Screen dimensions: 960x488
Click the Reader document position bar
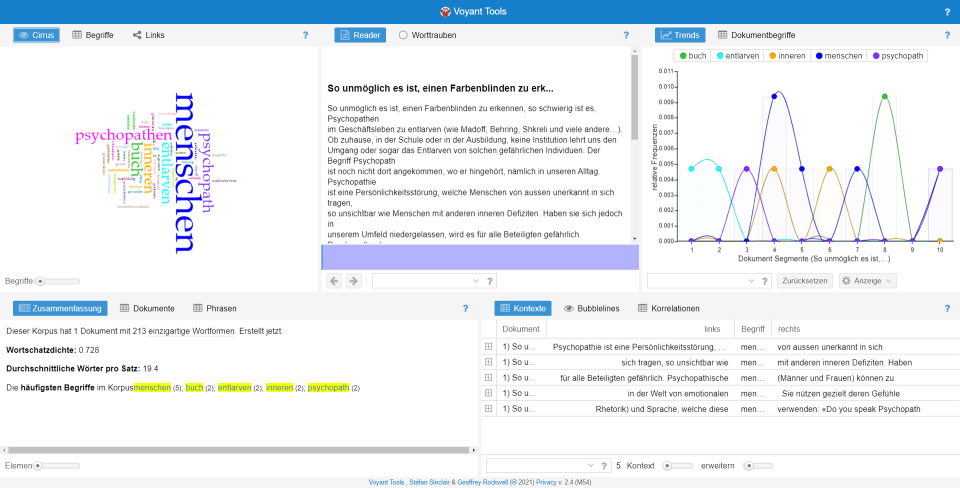480,257
